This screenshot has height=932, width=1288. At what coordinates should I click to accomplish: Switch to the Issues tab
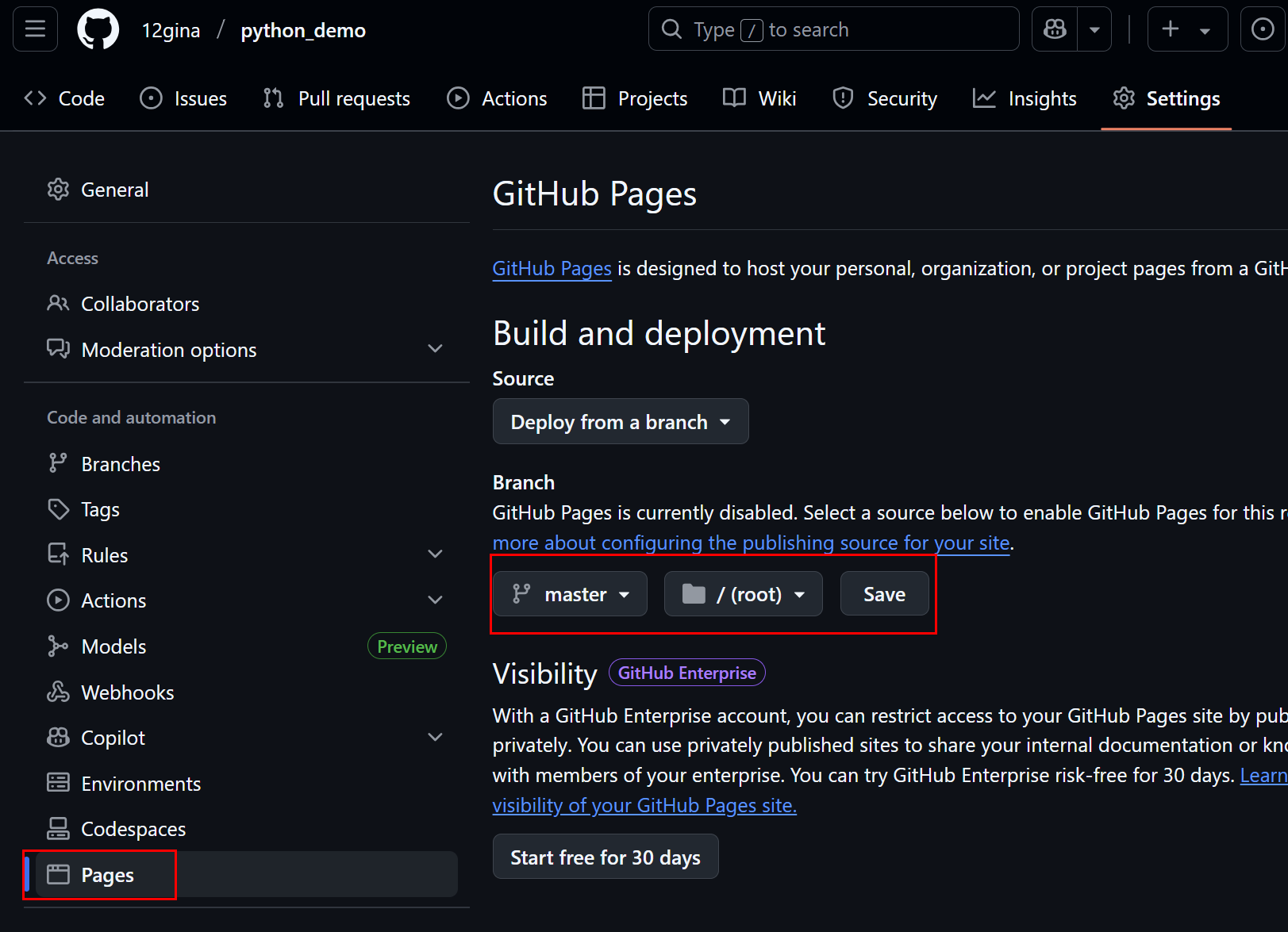pyautogui.click(x=183, y=98)
